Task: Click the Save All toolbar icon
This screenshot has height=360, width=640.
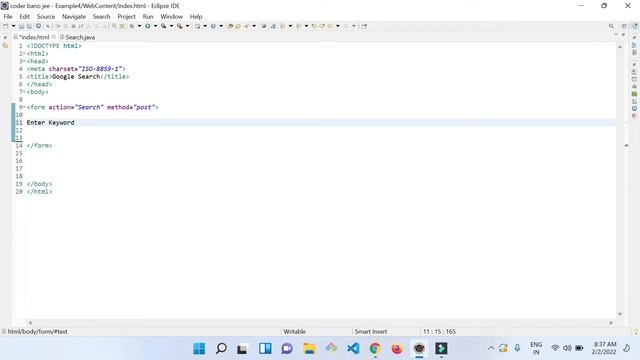Action: point(29,26)
